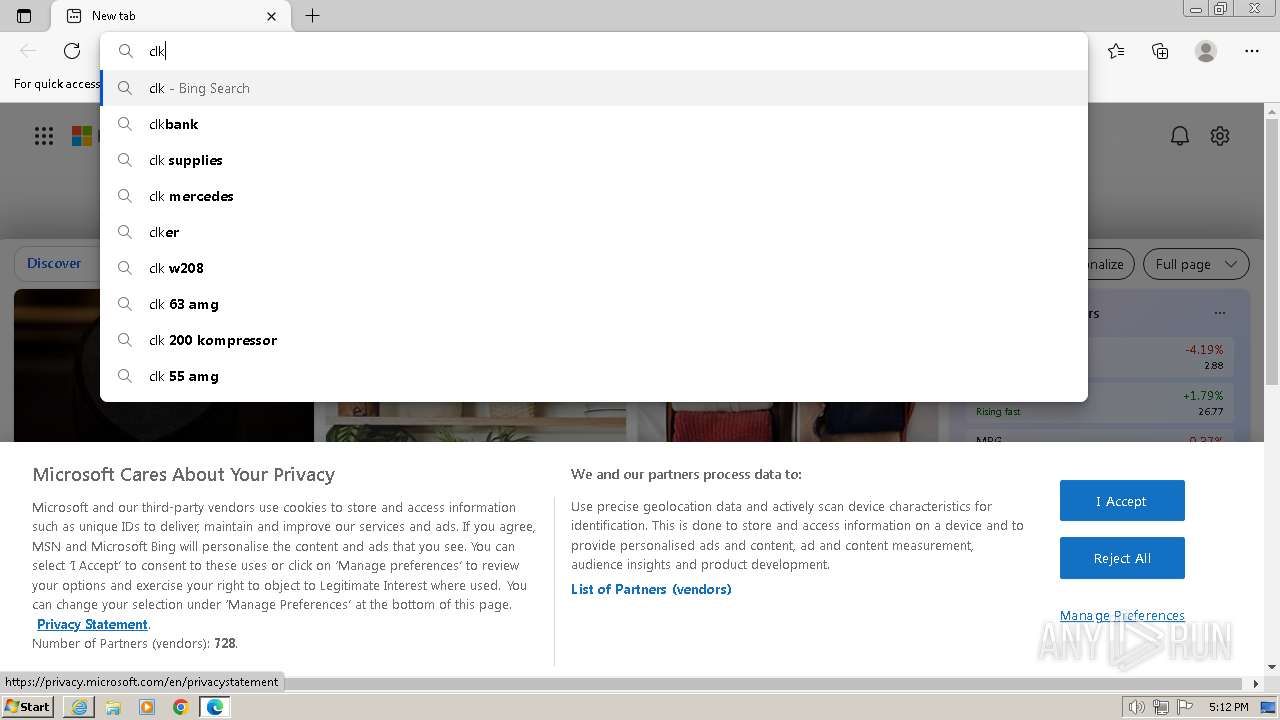Open the market widget ellipsis menu

coord(1219,313)
